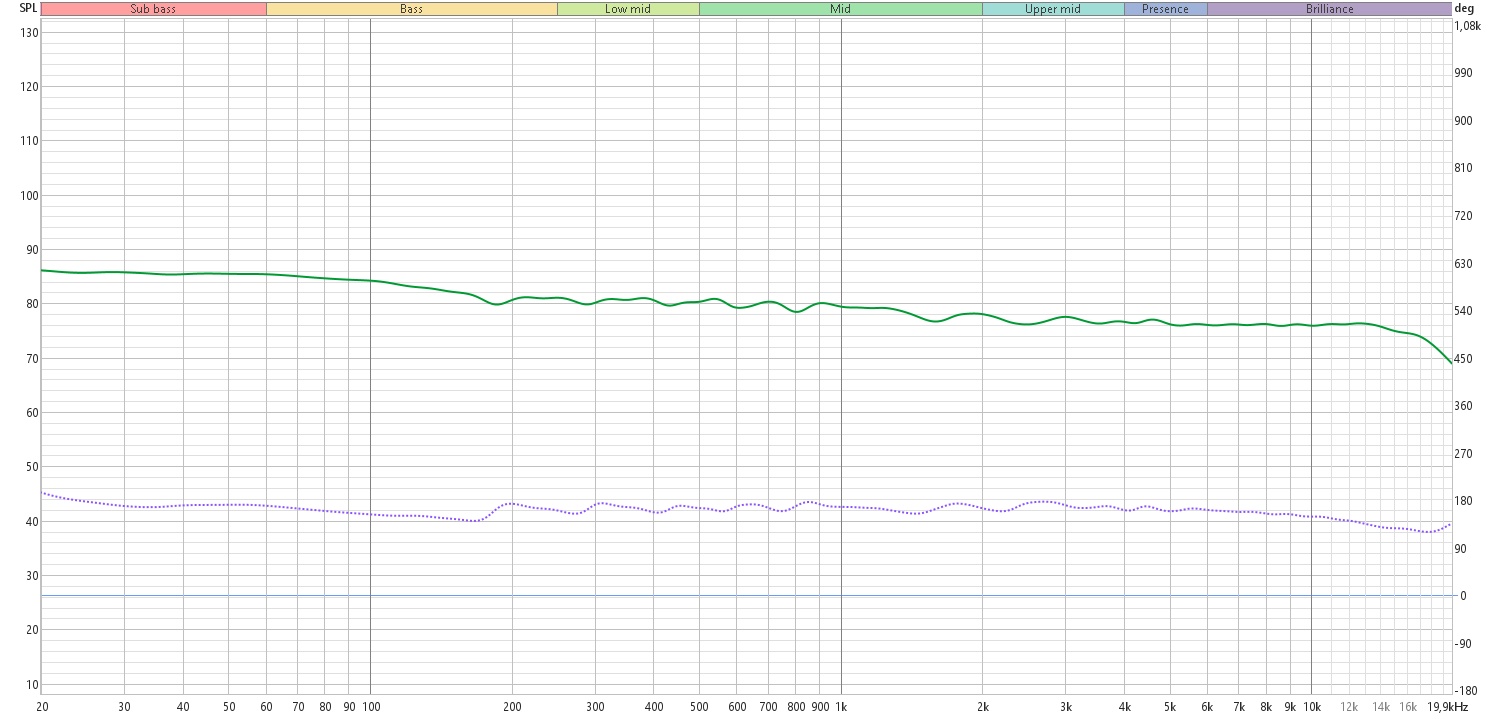The width and height of the screenshot is (1504, 719).
Task: Click the 130 SPL axis value
Action: [29, 32]
